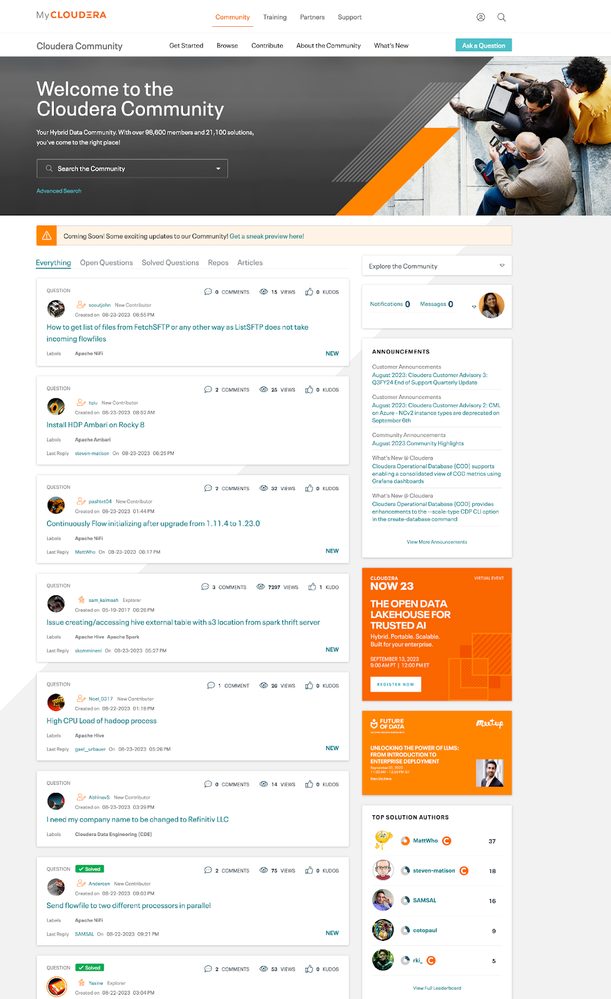Click comments icon on FetchSFTP question
Screen dimensions: 611x999
pos(208,292)
